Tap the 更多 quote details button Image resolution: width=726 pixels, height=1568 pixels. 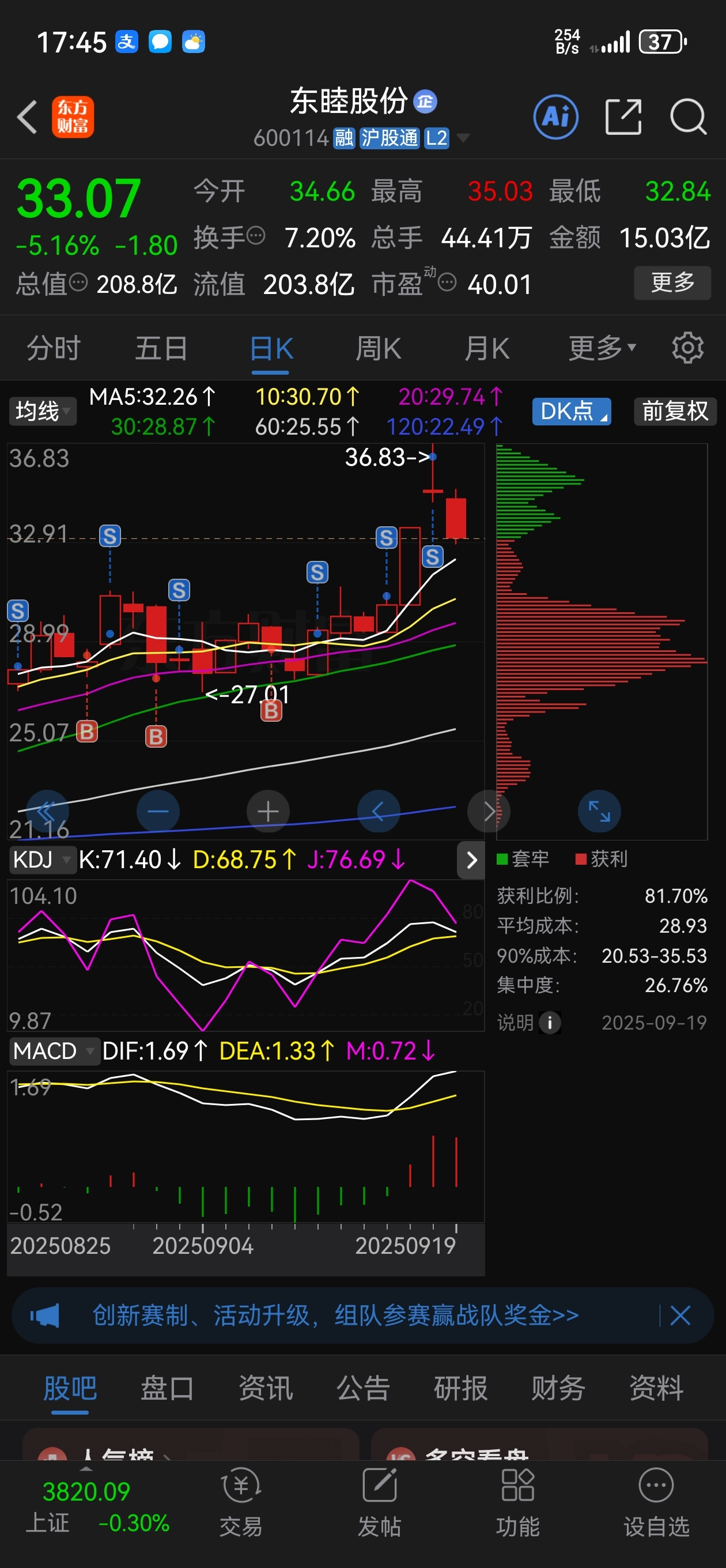tap(672, 282)
